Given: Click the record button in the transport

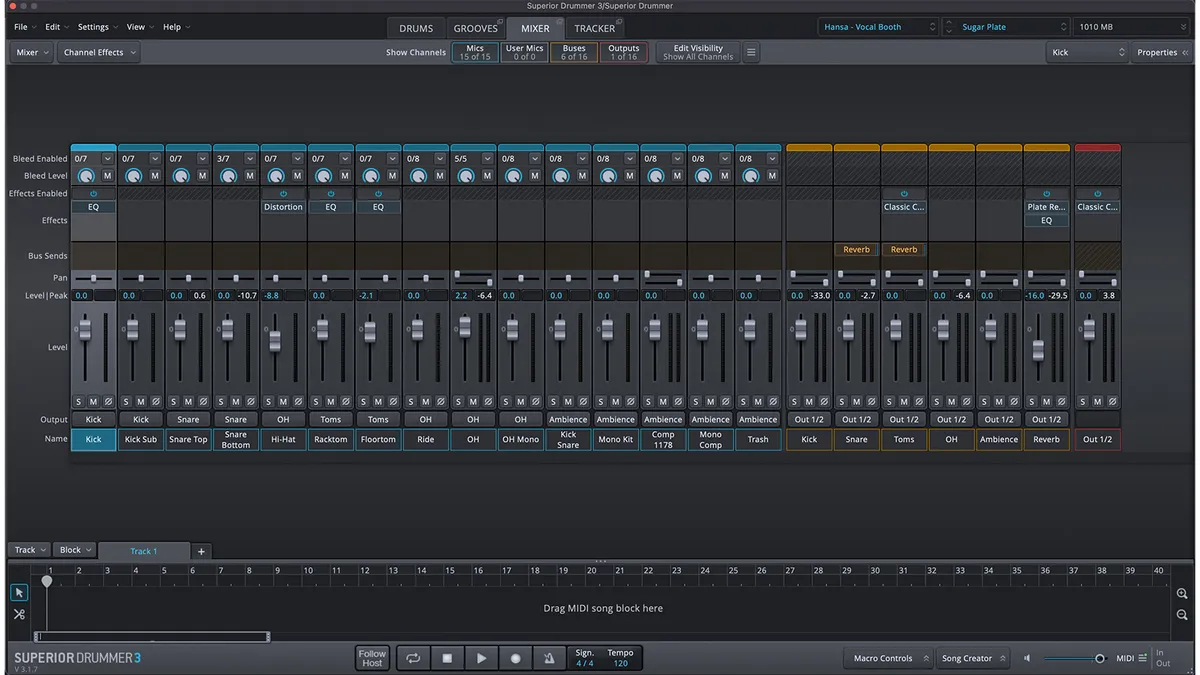Looking at the screenshot, I should pos(515,658).
